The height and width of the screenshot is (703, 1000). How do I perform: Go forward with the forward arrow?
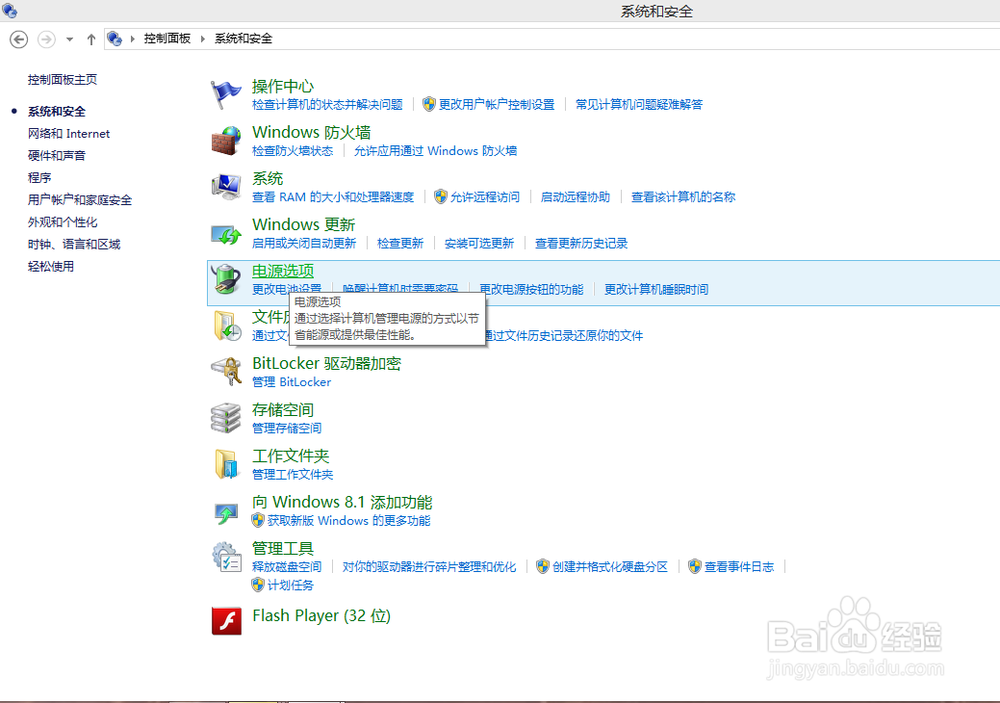point(46,40)
